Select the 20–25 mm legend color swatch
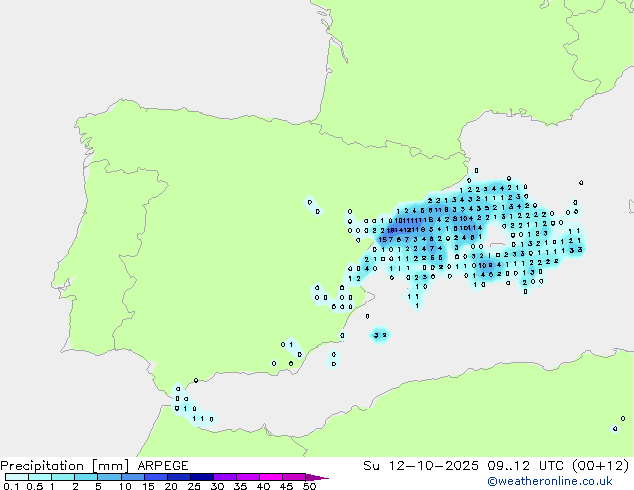 coord(178,477)
